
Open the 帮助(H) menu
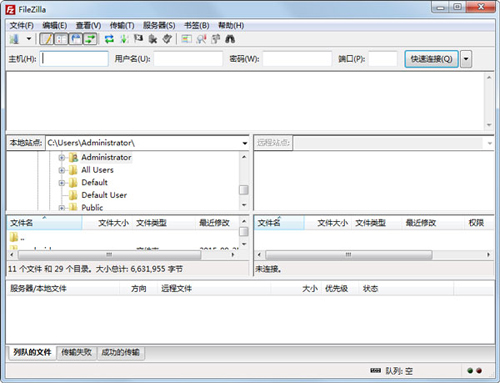coord(231,25)
